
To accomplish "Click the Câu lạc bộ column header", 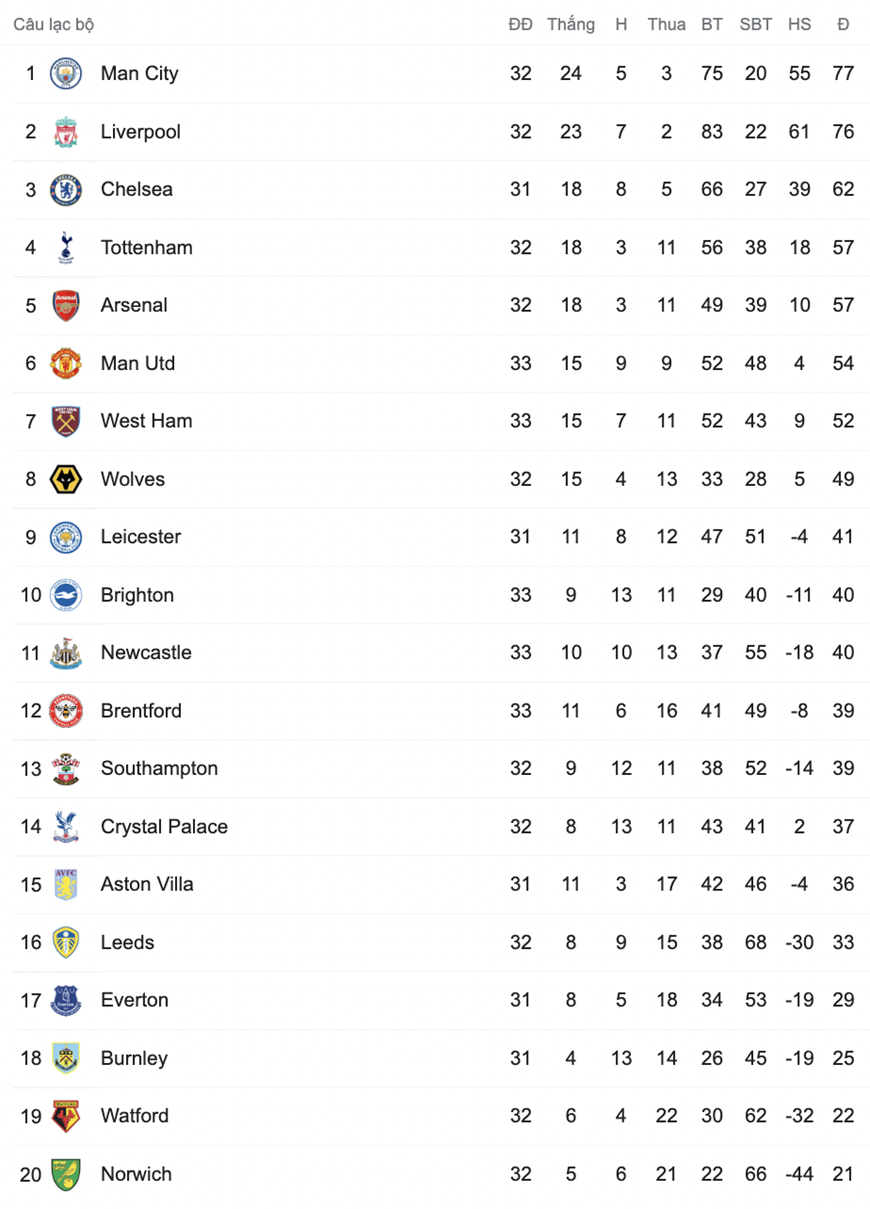I will [x=54, y=24].
